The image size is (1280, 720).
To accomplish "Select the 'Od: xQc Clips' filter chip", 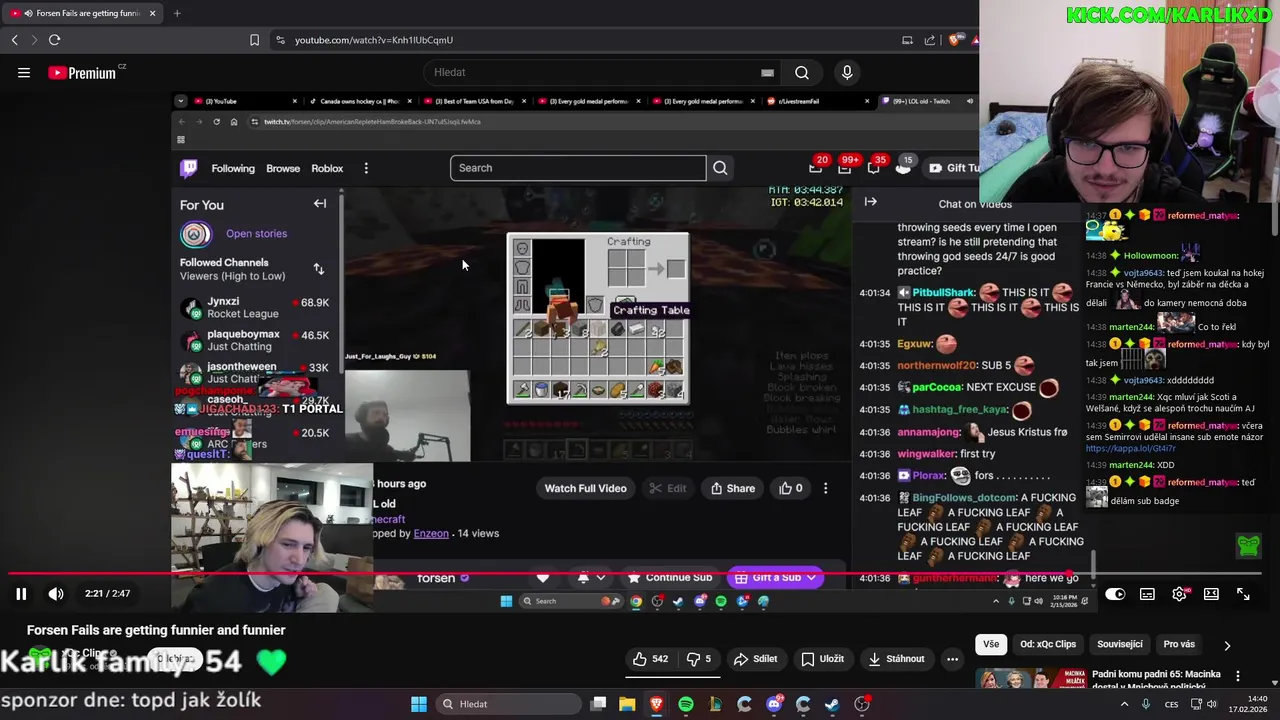I will 1048,645.
